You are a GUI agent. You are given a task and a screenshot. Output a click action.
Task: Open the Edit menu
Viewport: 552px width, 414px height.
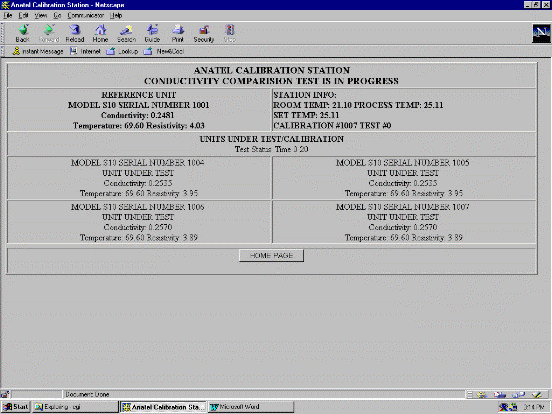click(24, 15)
